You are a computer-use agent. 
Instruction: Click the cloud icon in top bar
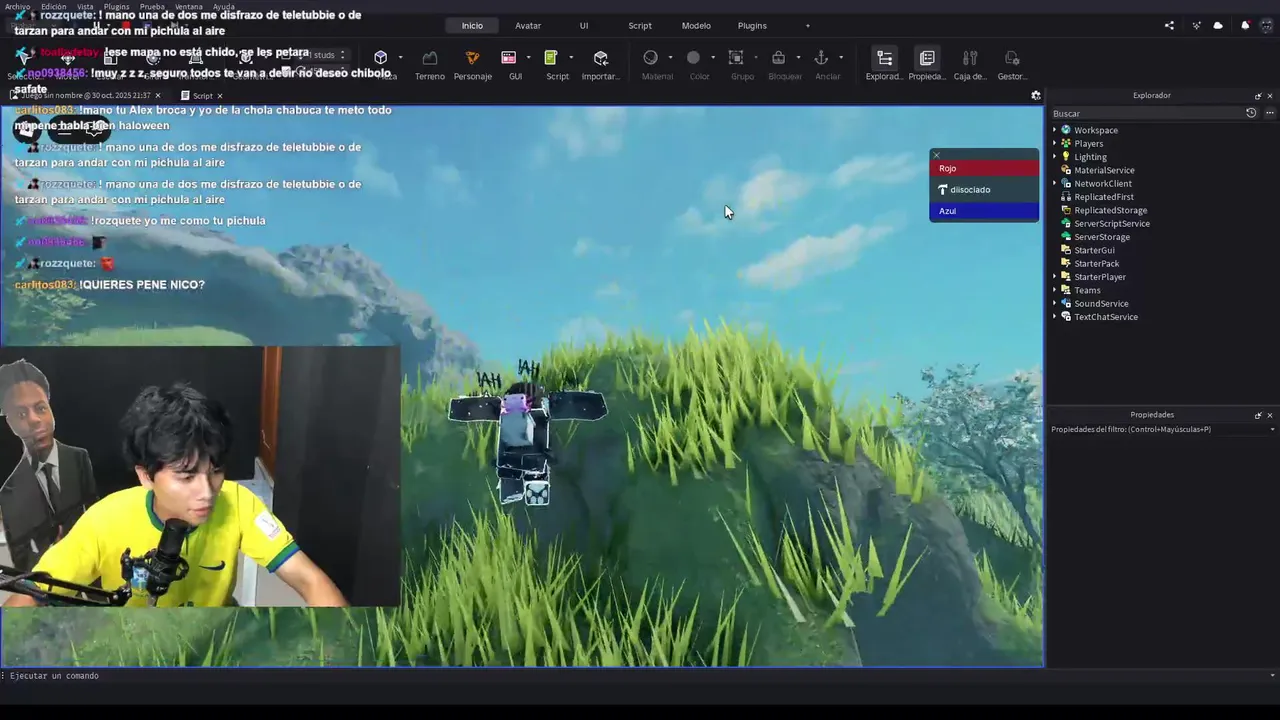point(1218,26)
